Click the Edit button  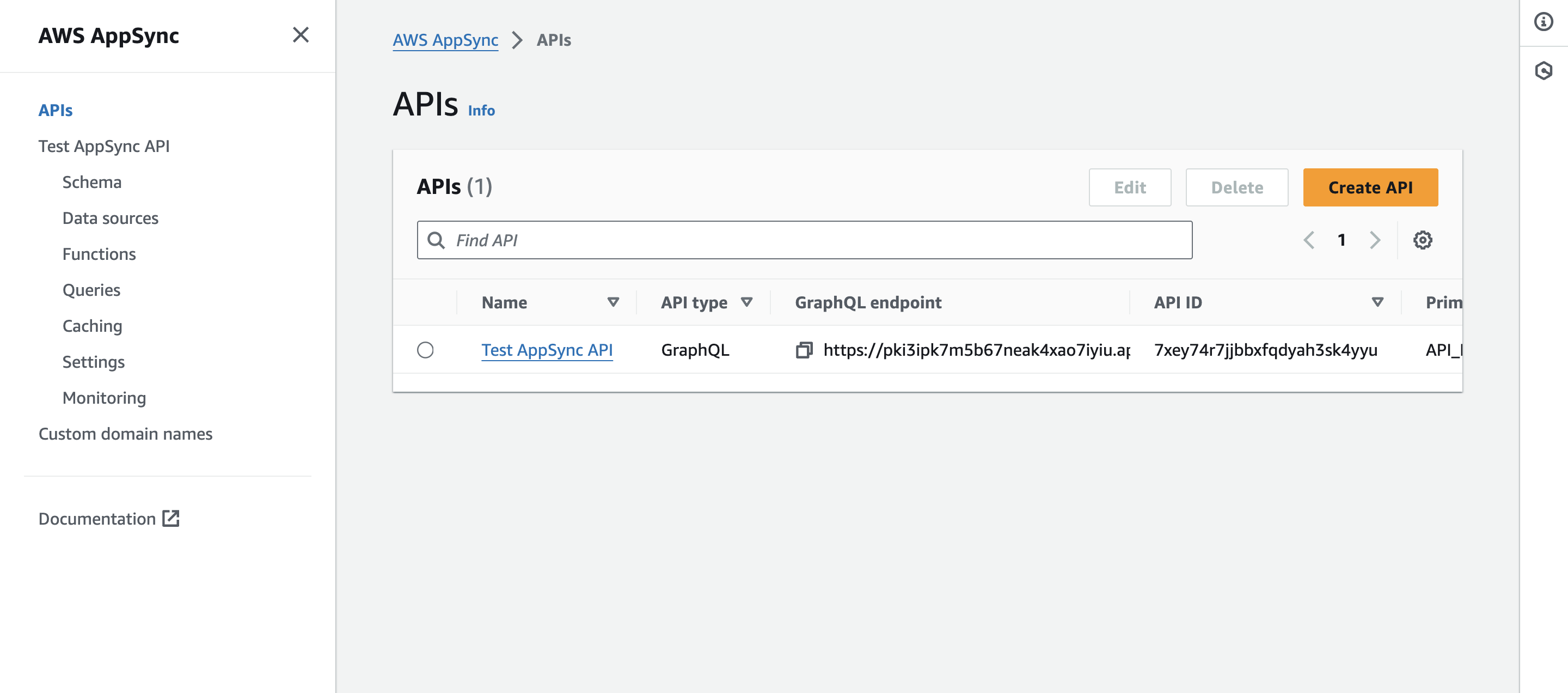click(x=1130, y=187)
